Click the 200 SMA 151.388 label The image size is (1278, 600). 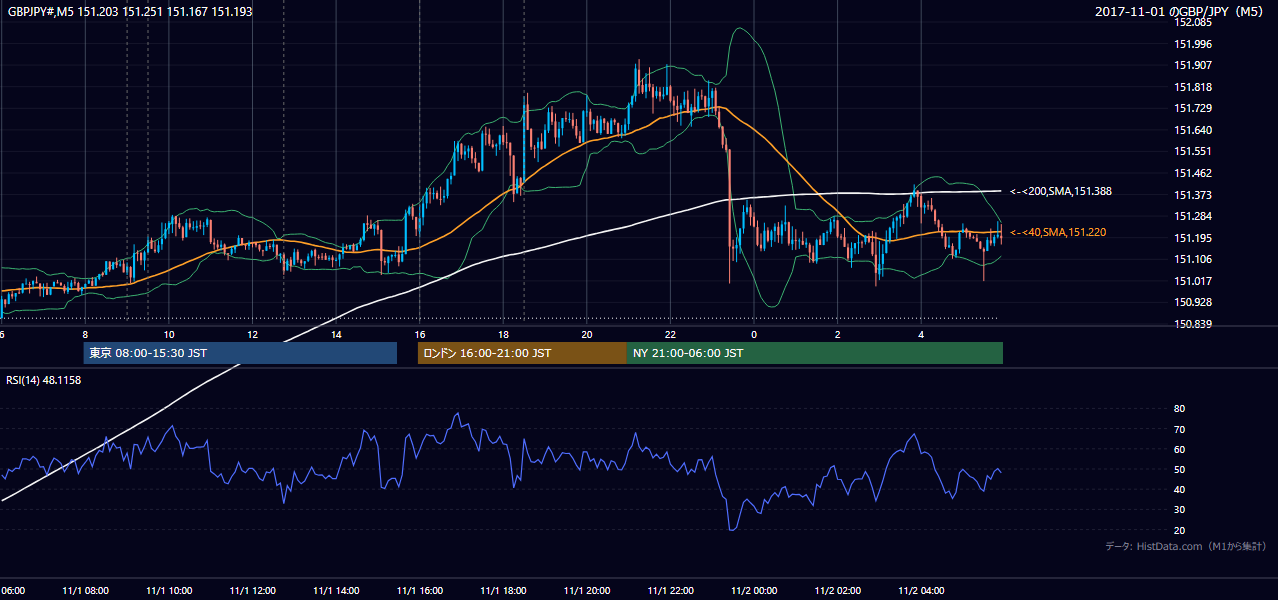[1061, 191]
